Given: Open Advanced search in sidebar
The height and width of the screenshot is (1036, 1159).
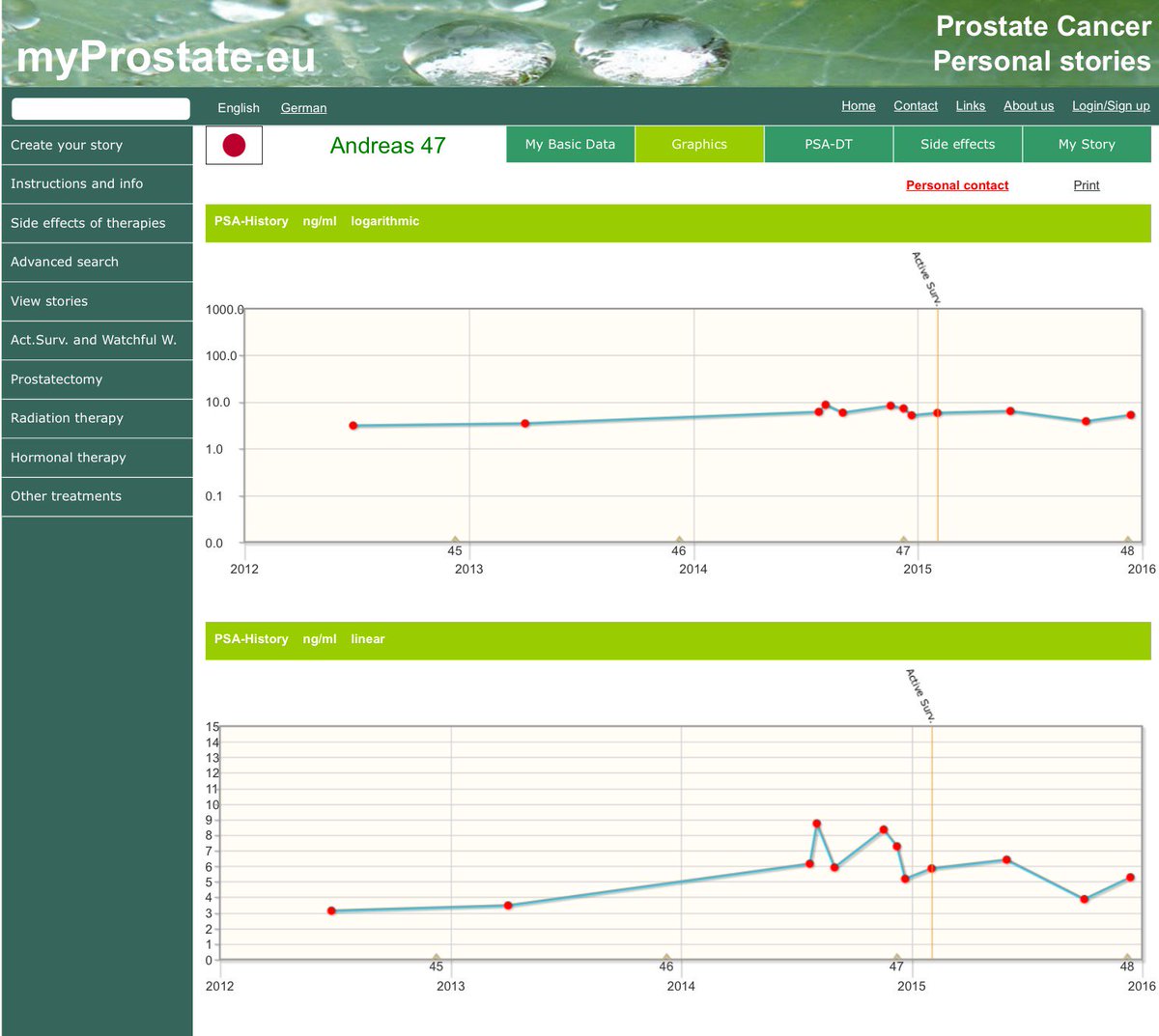Looking at the screenshot, I should [97, 262].
